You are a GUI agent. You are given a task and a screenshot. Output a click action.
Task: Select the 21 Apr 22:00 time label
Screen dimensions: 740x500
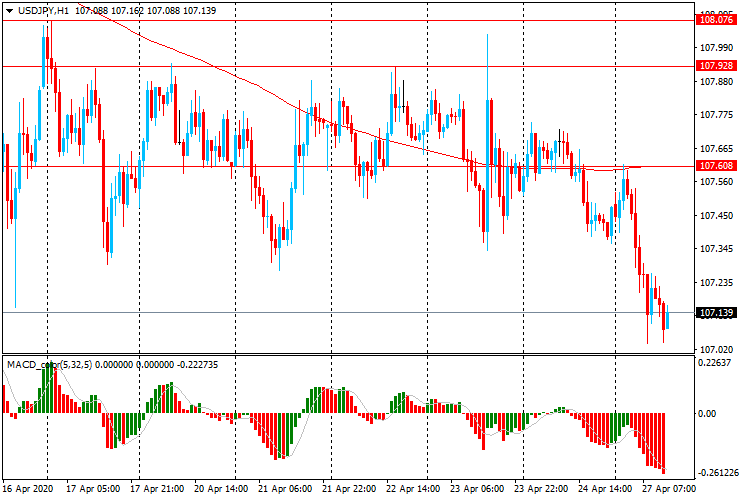click(x=349, y=489)
